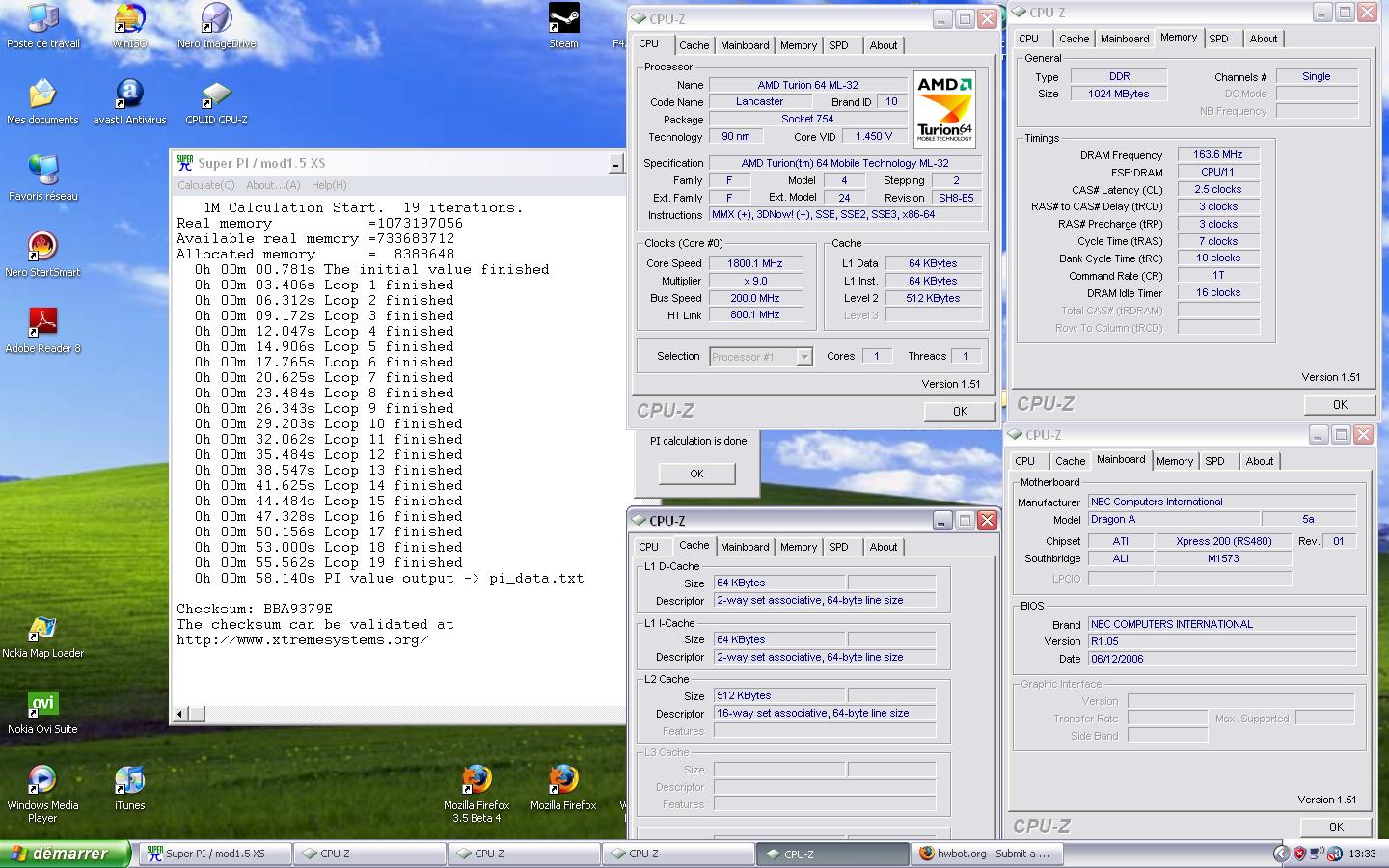Screen dimensions: 1389x868
Task: Click the Super PI title bar icon
Action: coord(184,163)
